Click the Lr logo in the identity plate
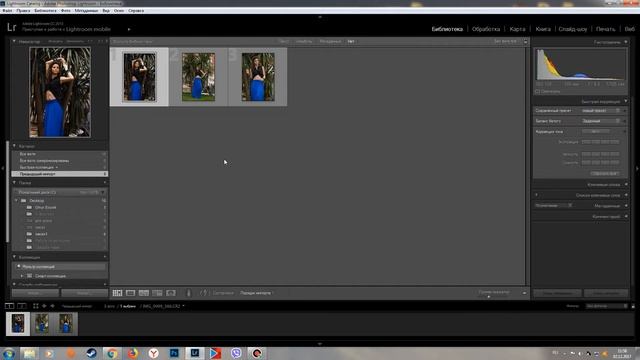Image resolution: width=640 pixels, height=360 pixels. [11, 27]
